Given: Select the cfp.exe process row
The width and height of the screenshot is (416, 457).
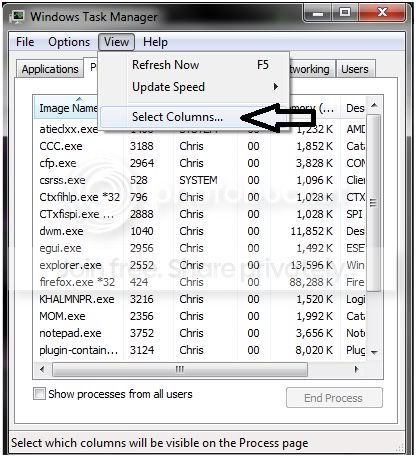Looking at the screenshot, I should [200, 163].
